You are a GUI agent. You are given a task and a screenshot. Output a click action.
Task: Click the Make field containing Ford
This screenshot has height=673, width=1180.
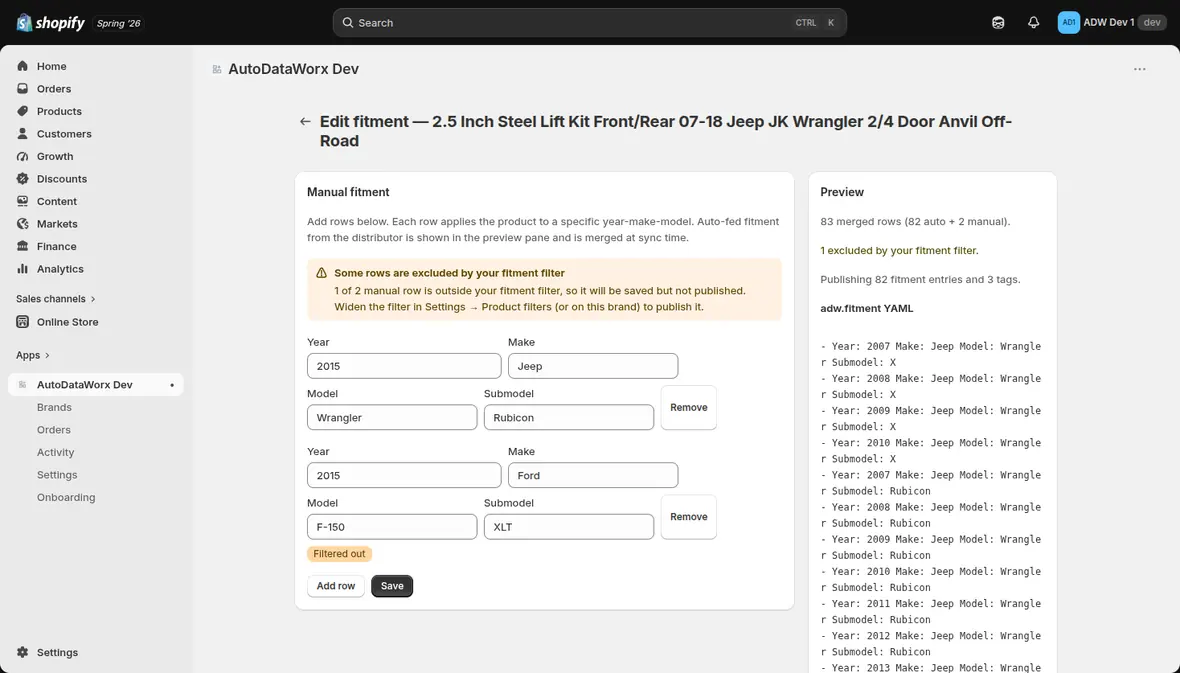593,476
